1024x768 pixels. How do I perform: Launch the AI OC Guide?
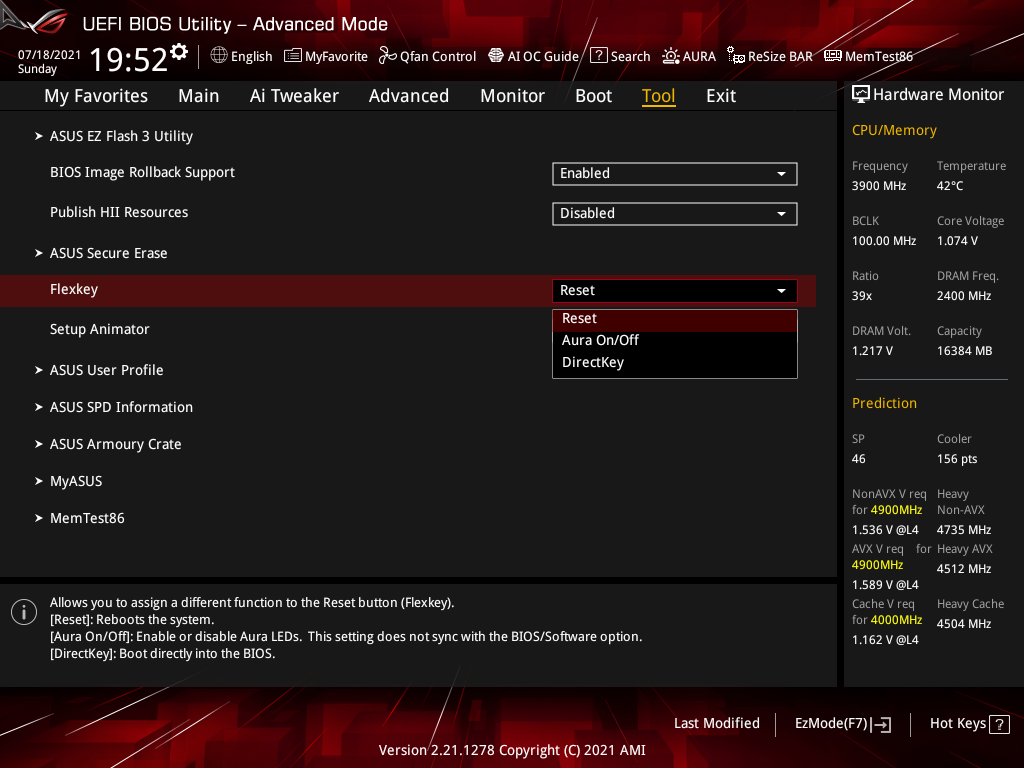tap(533, 56)
